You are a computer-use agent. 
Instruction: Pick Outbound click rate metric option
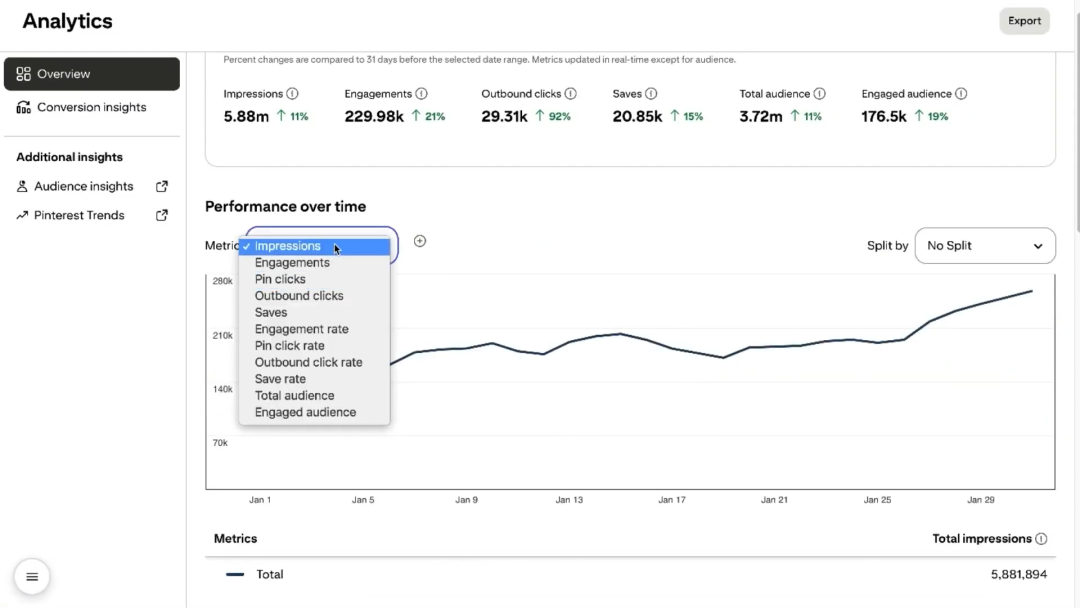pyautogui.click(x=308, y=362)
